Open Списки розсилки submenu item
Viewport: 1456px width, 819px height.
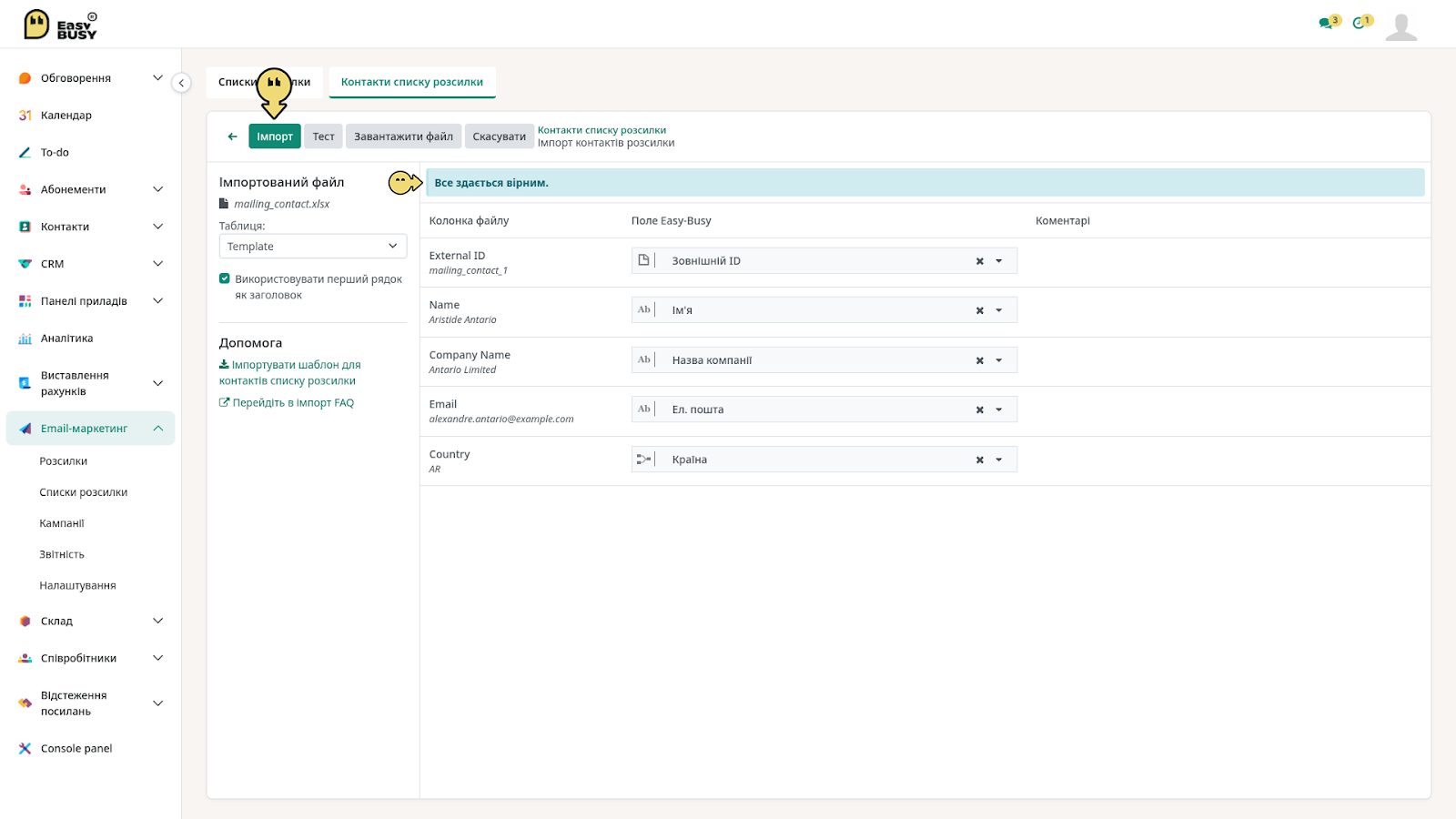click(x=84, y=492)
